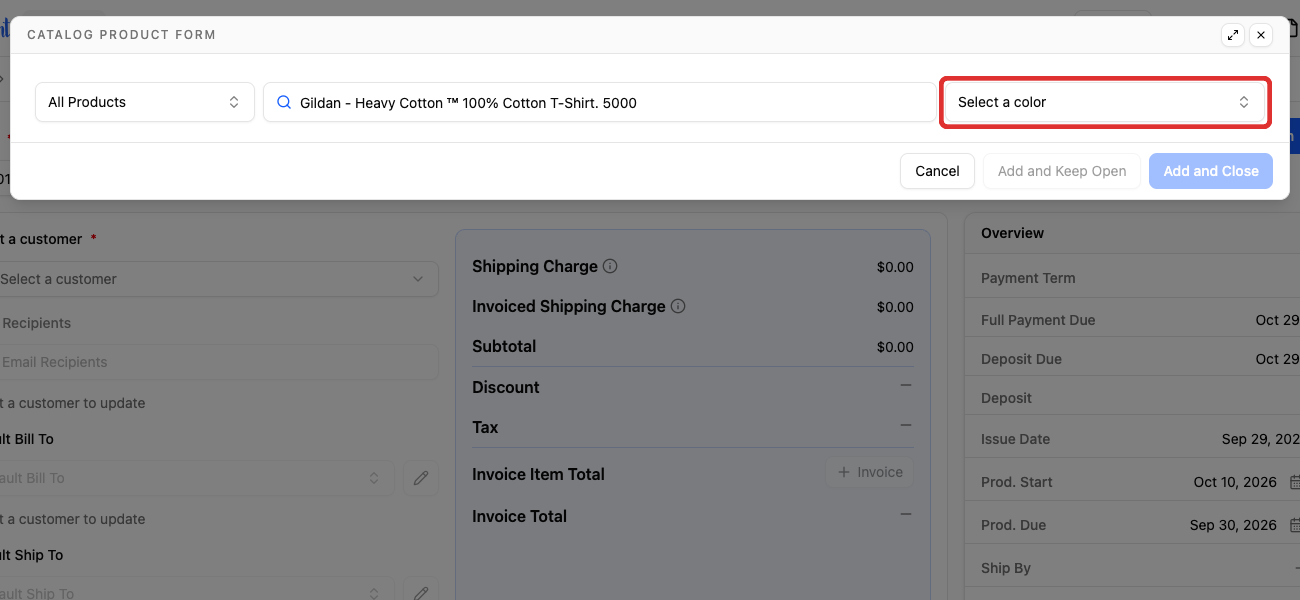The image size is (1300, 600).
Task: Click Add and Close button
Action: (x=1211, y=171)
